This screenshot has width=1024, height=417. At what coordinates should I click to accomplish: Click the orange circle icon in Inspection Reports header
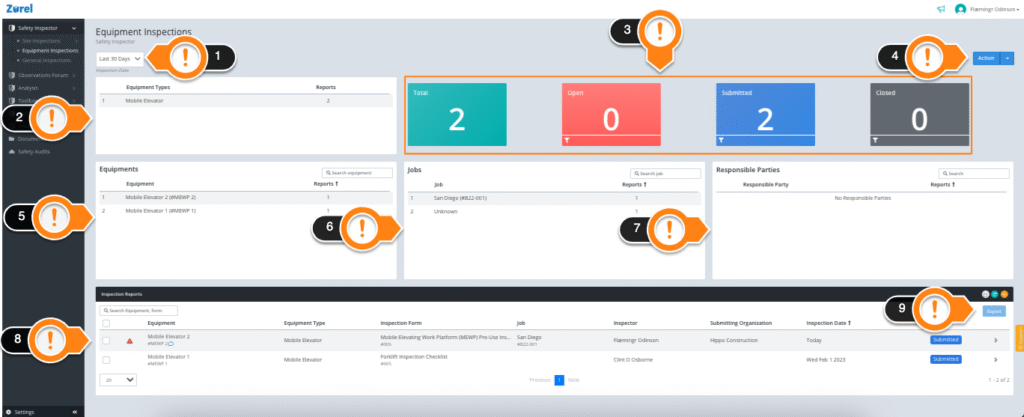pos(1004,294)
